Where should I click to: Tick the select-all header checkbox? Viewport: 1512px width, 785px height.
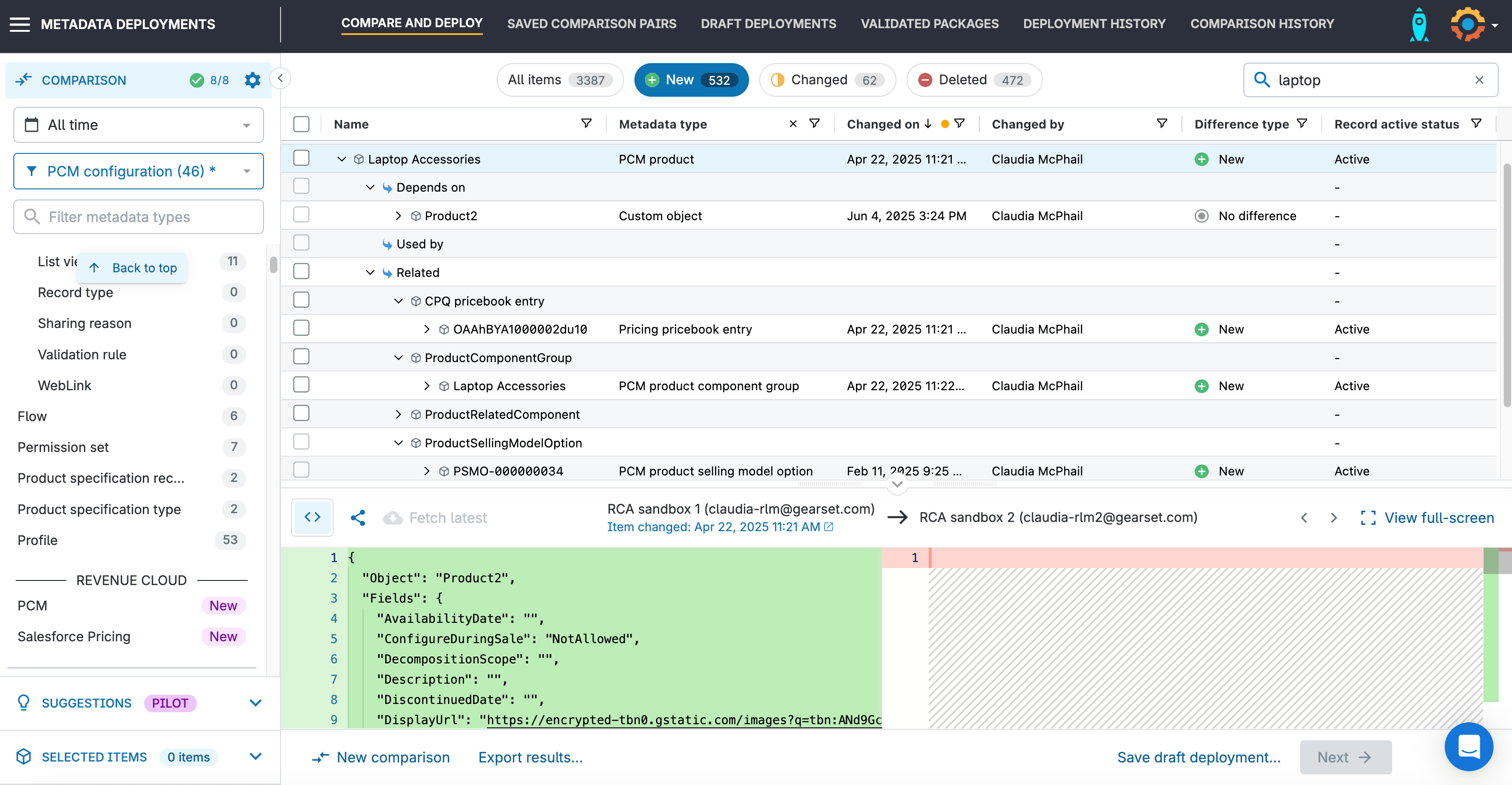coord(301,124)
